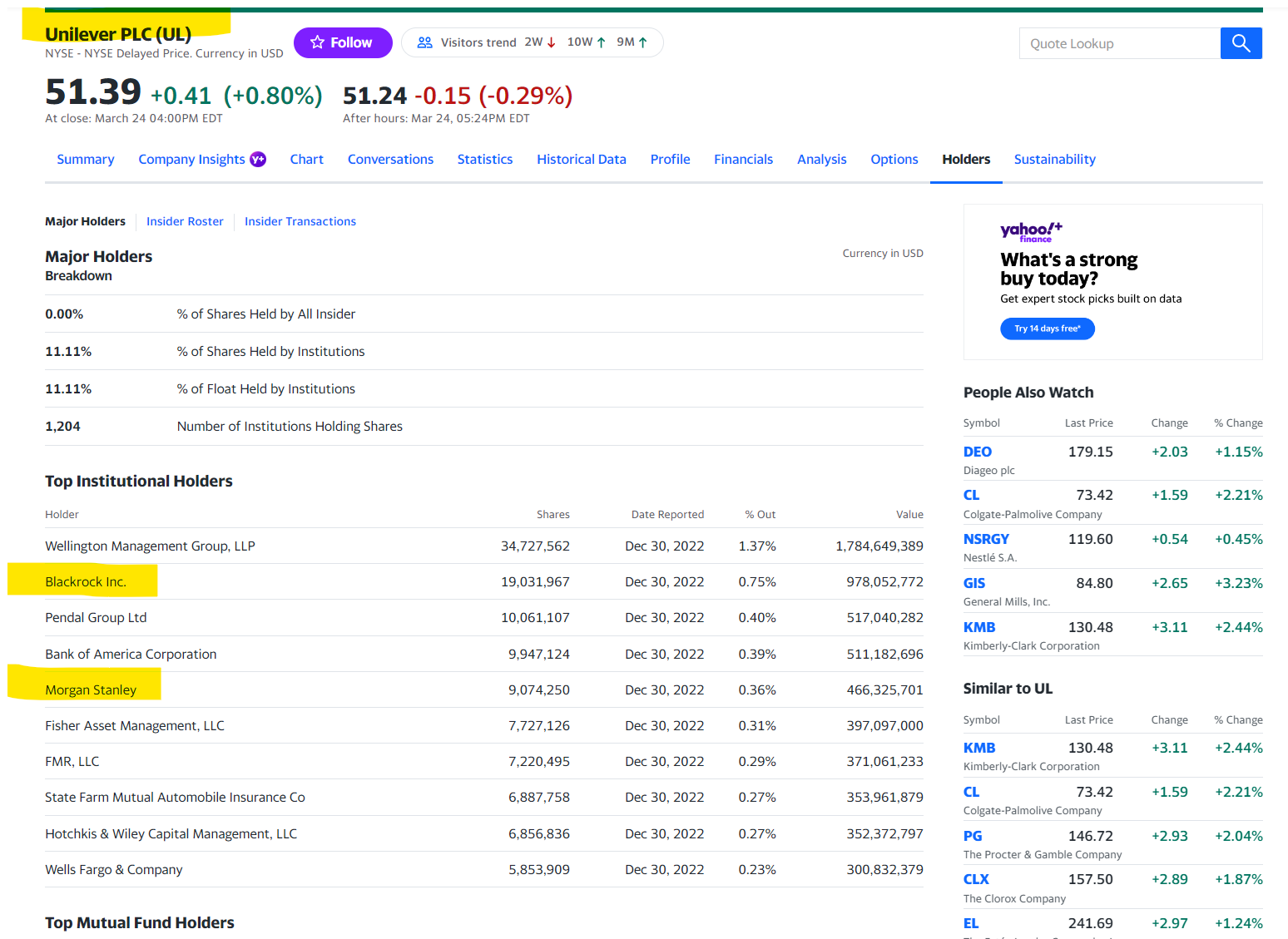Open the Company Insights tab

(191, 159)
